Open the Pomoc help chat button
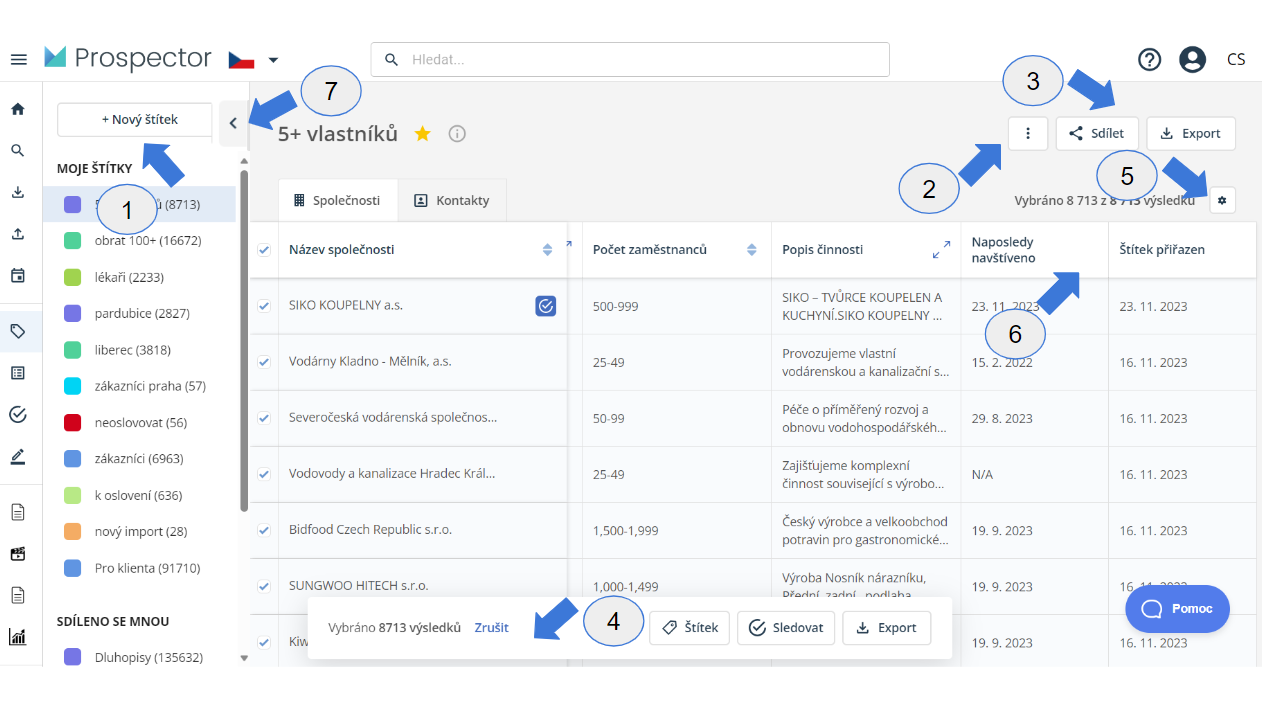This screenshot has height=702, width=1262. pos(1177,609)
